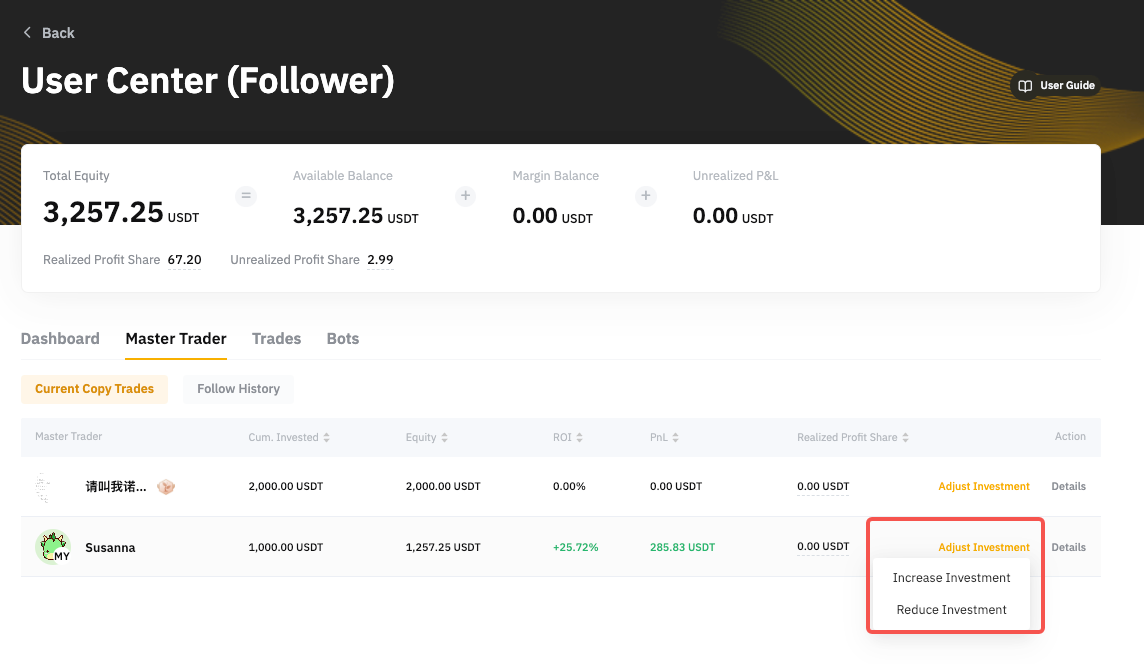Sort by Cum. Invested column arrows
This screenshot has height=664, width=1144.
click(327, 438)
